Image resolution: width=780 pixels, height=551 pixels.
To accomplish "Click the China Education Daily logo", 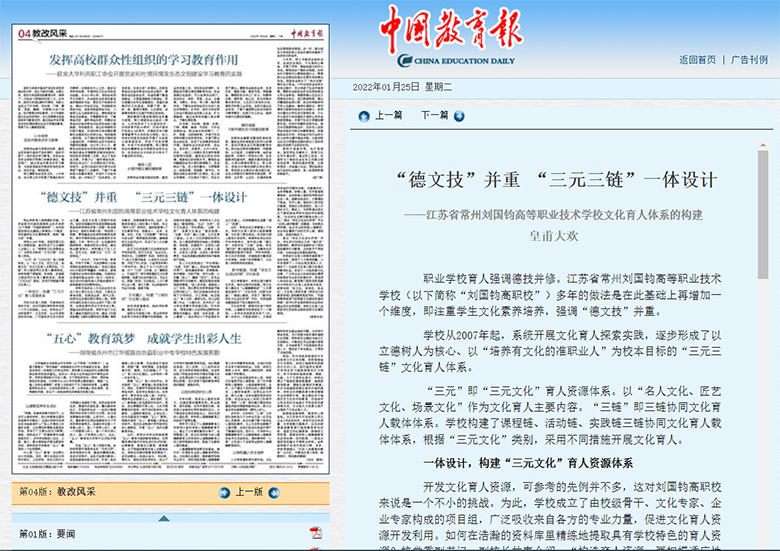I will click(452, 37).
